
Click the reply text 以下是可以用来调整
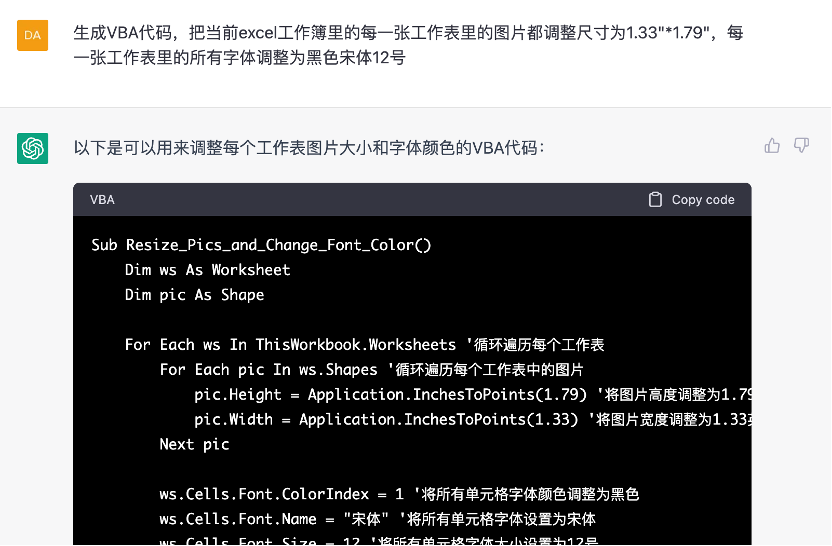[x=309, y=148]
